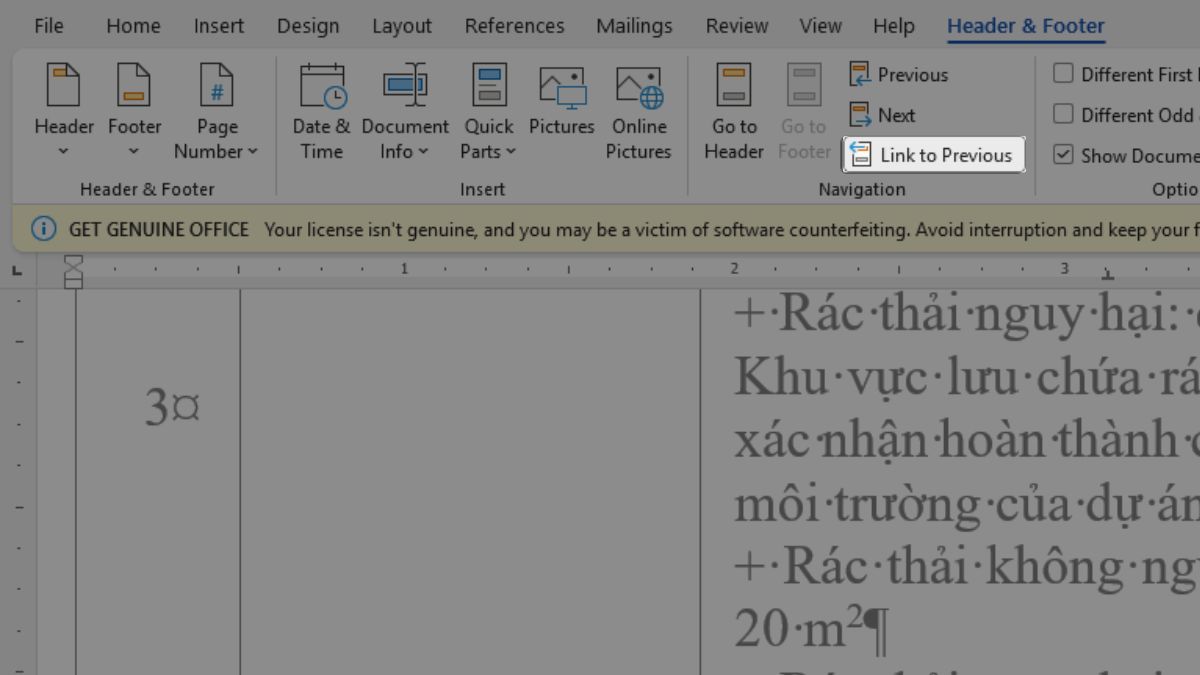Click the text line 'Khu vực lưu chứa'
1200x675 pixels.
(966, 378)
